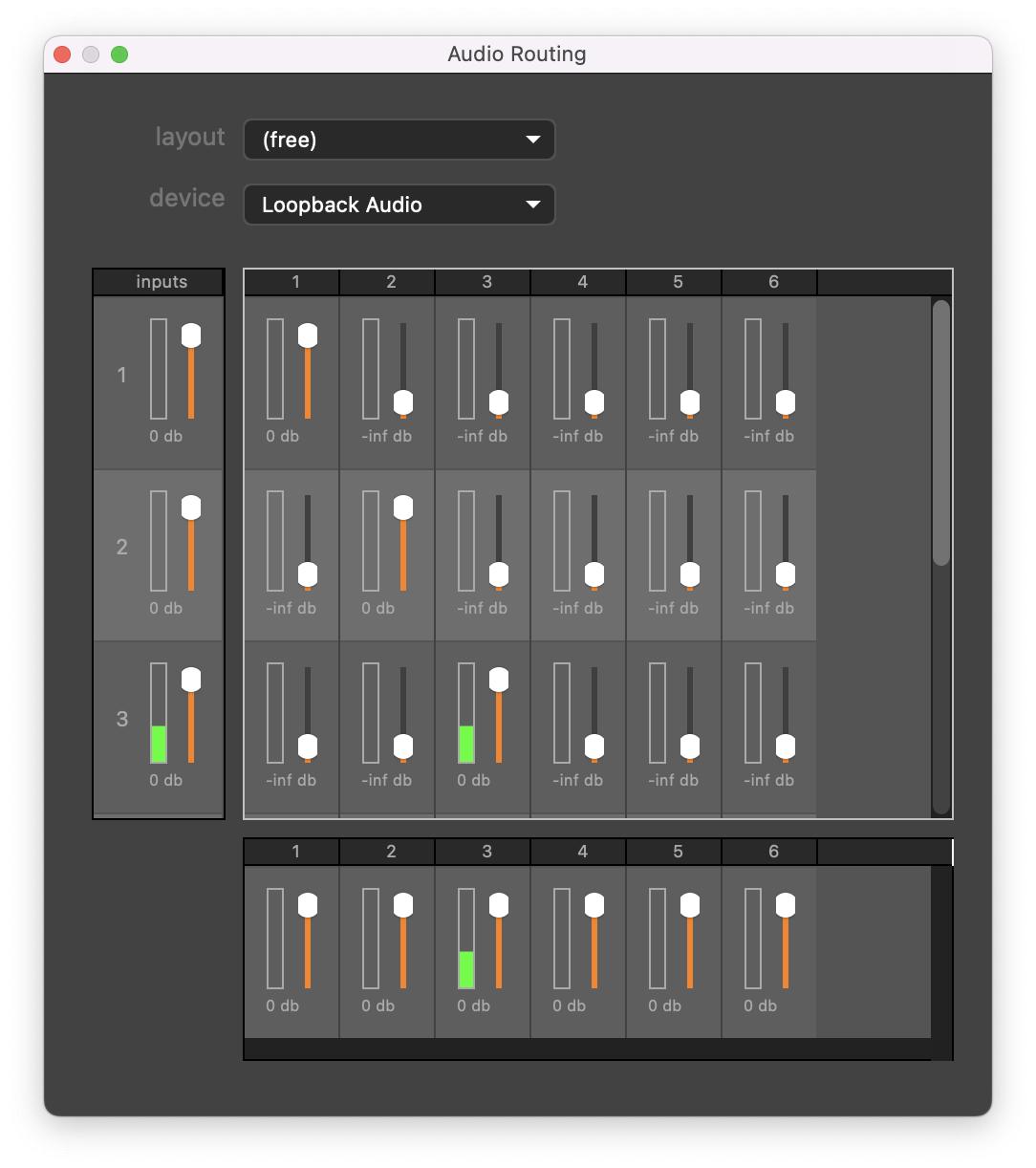
Task: Click the input 3 green level meter
Action: 159,743
